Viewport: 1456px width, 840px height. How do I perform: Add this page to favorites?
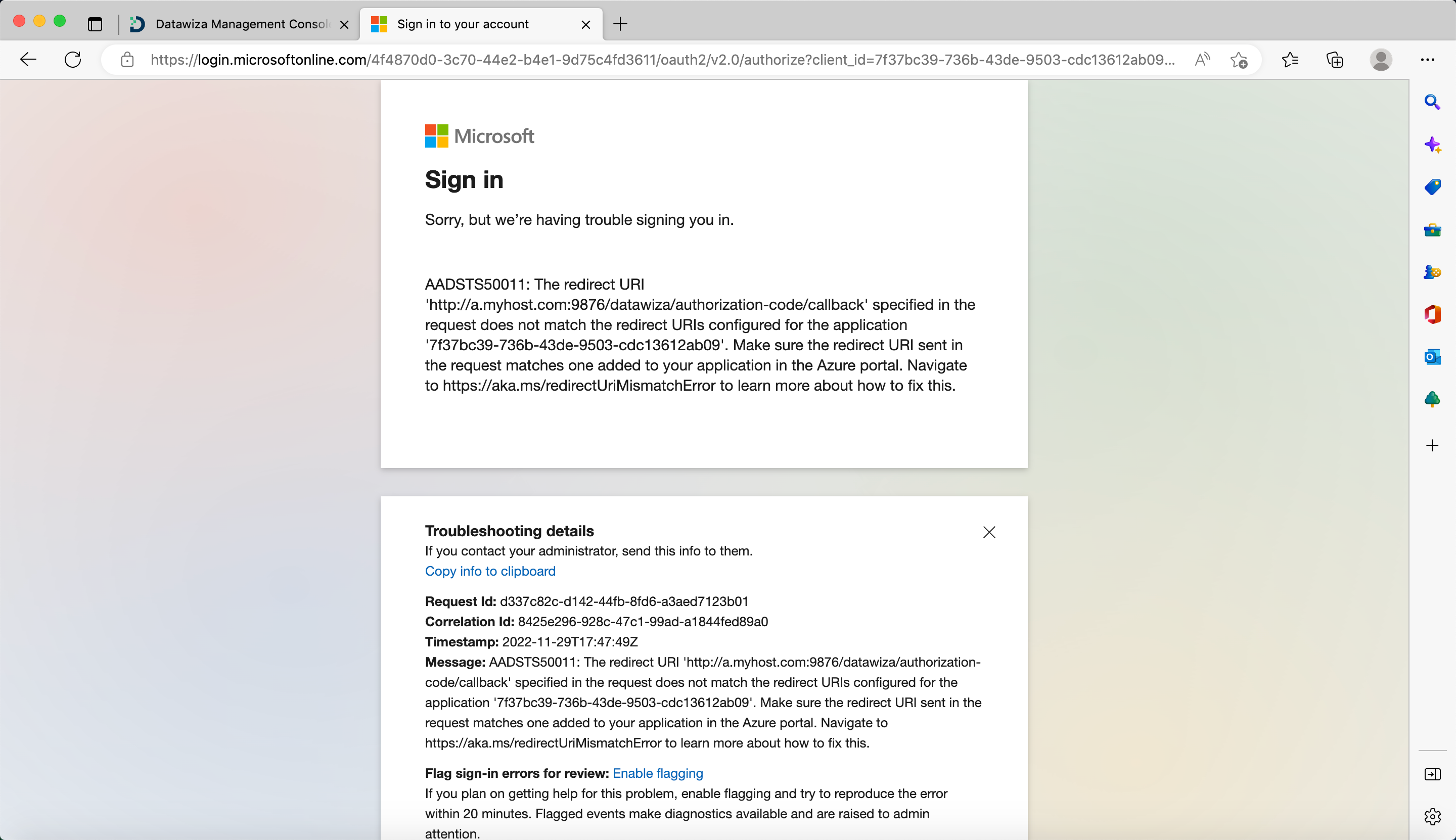pyautogui.click(x=1239, y=60)
